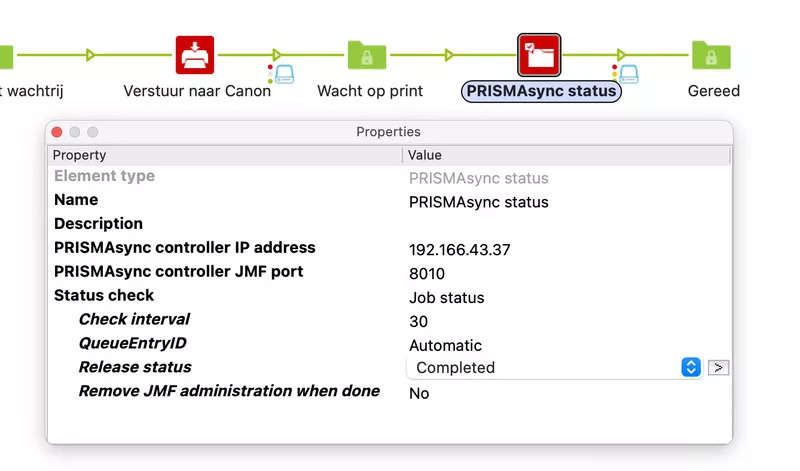Click the Gereed folder icon
This screenshot has width=800, height=471.
[711, 55]
